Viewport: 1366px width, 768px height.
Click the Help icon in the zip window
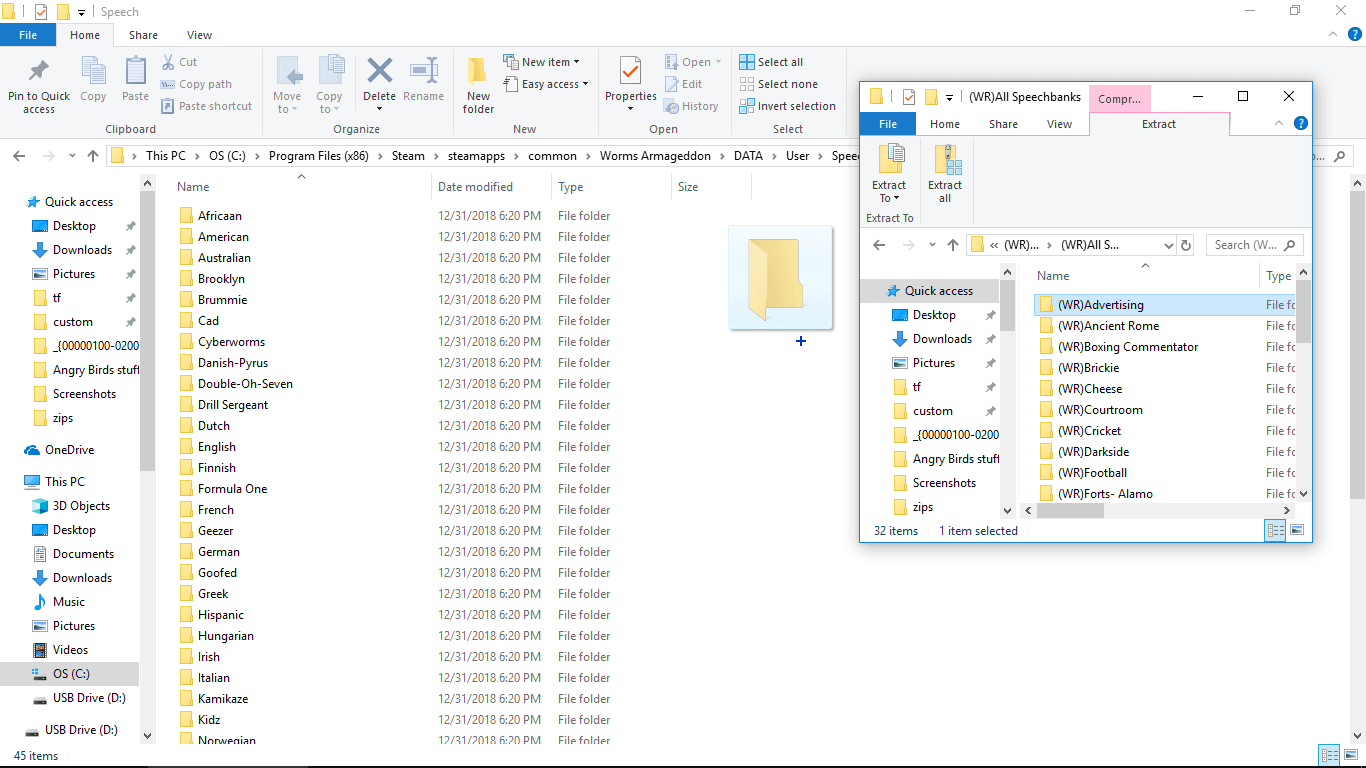pos(1300,124)
